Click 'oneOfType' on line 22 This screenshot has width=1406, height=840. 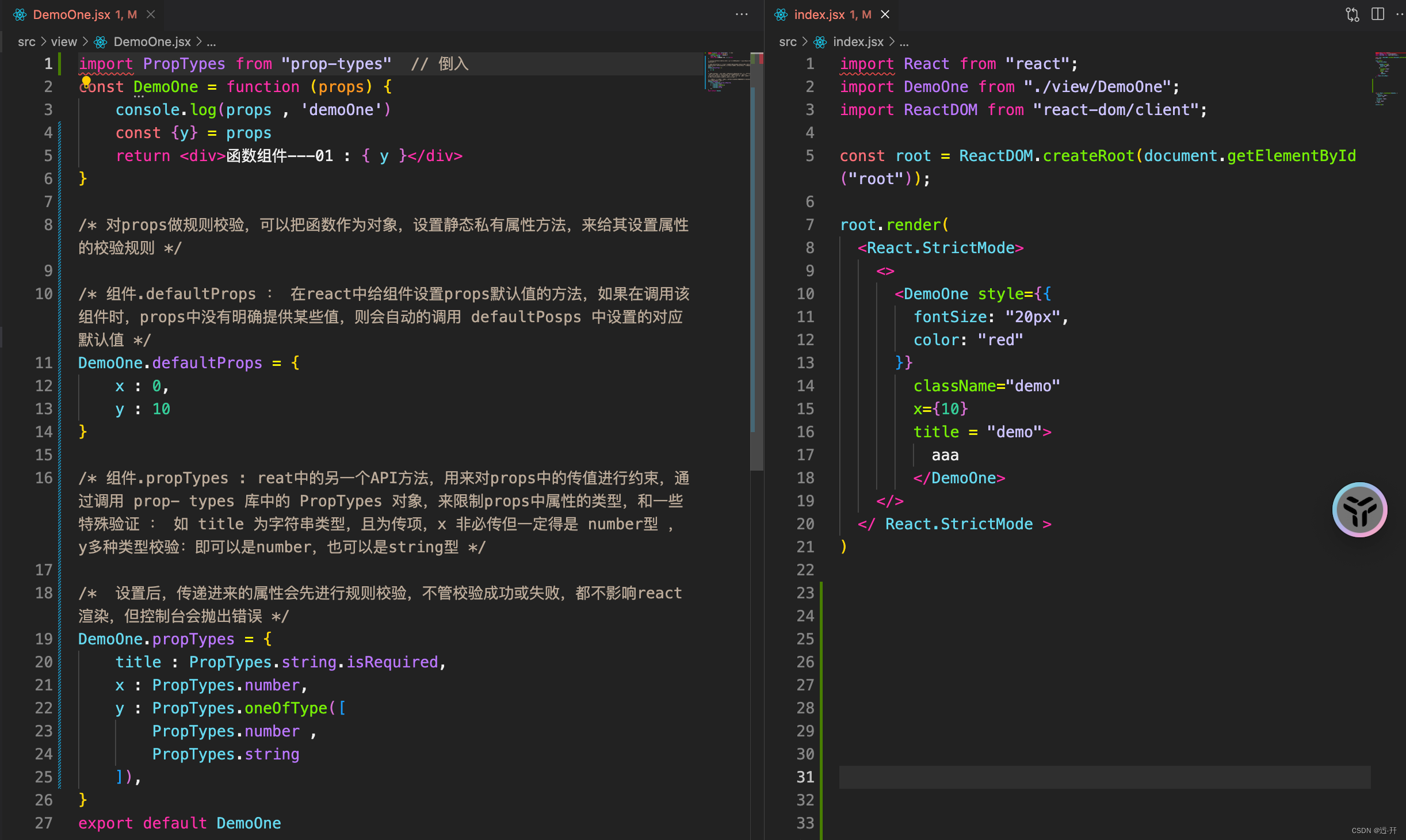pos(286,708)
